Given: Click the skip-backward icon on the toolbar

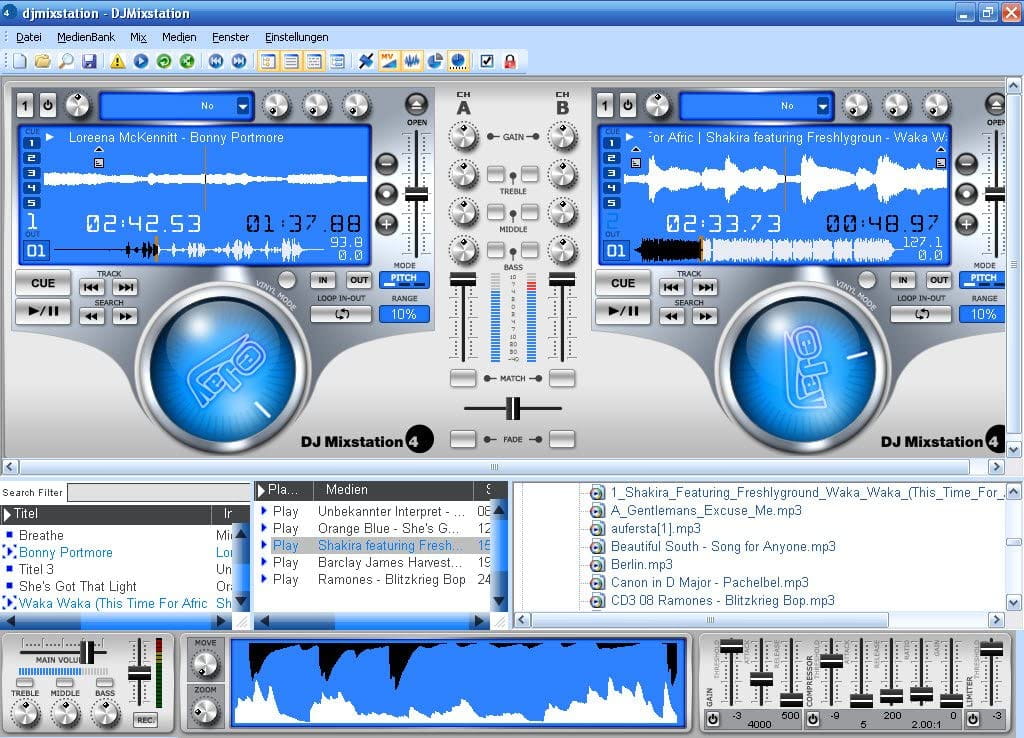Looking at the screenshot, I should (217, 60).
